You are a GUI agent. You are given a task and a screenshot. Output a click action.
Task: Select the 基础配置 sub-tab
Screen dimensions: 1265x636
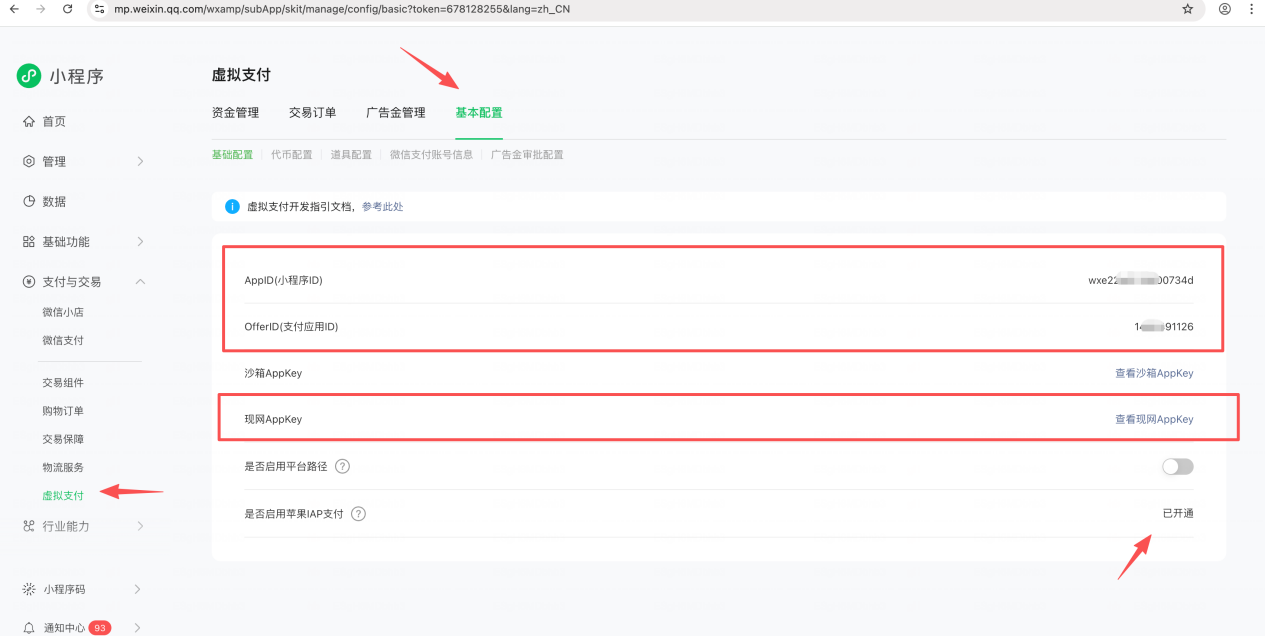click(x=232, y=155)
